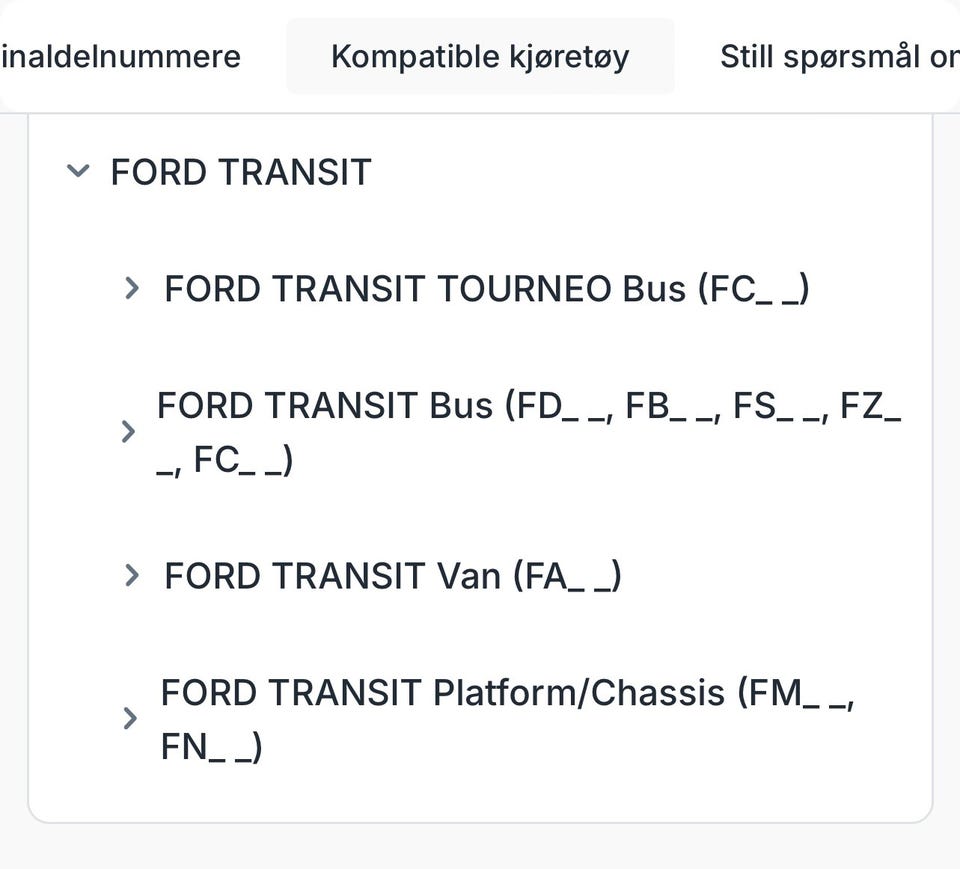The height and width of the screenshot is (869, 960).
Task: Expand chevron beside FORD TRANSIT TOURNEO Bus
Action: (131, 289)
